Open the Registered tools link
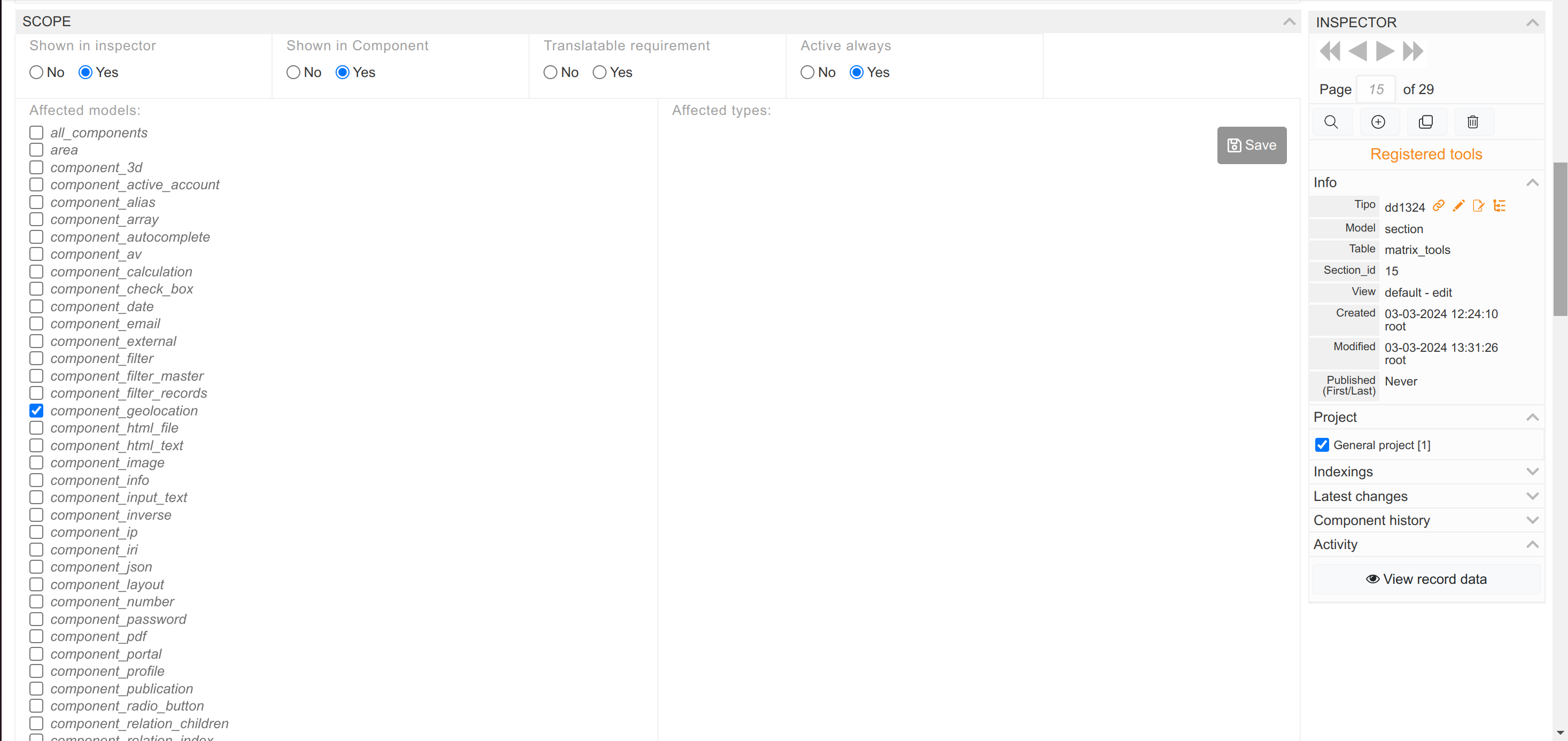 pos(1425,154)
